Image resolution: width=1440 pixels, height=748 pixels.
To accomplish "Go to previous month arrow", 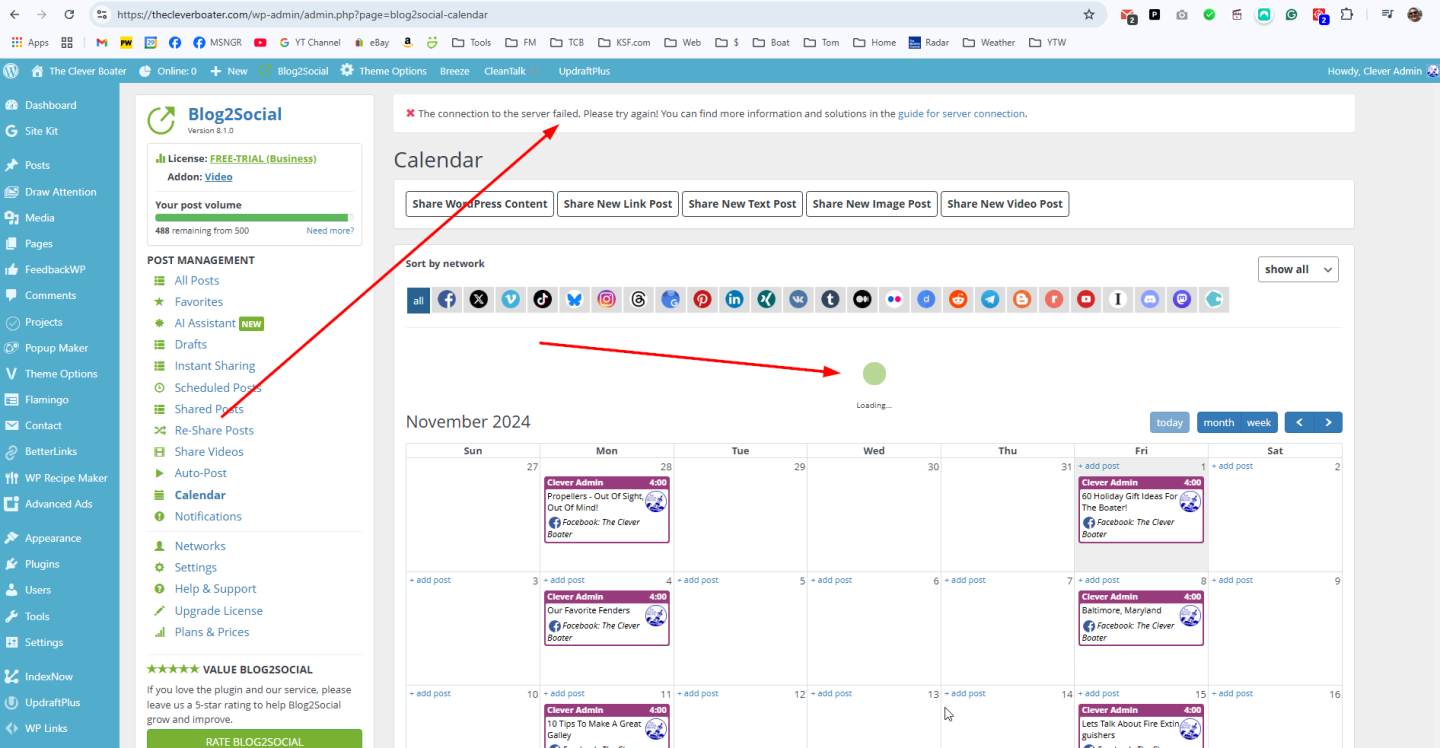I will tap(1299, 422).
